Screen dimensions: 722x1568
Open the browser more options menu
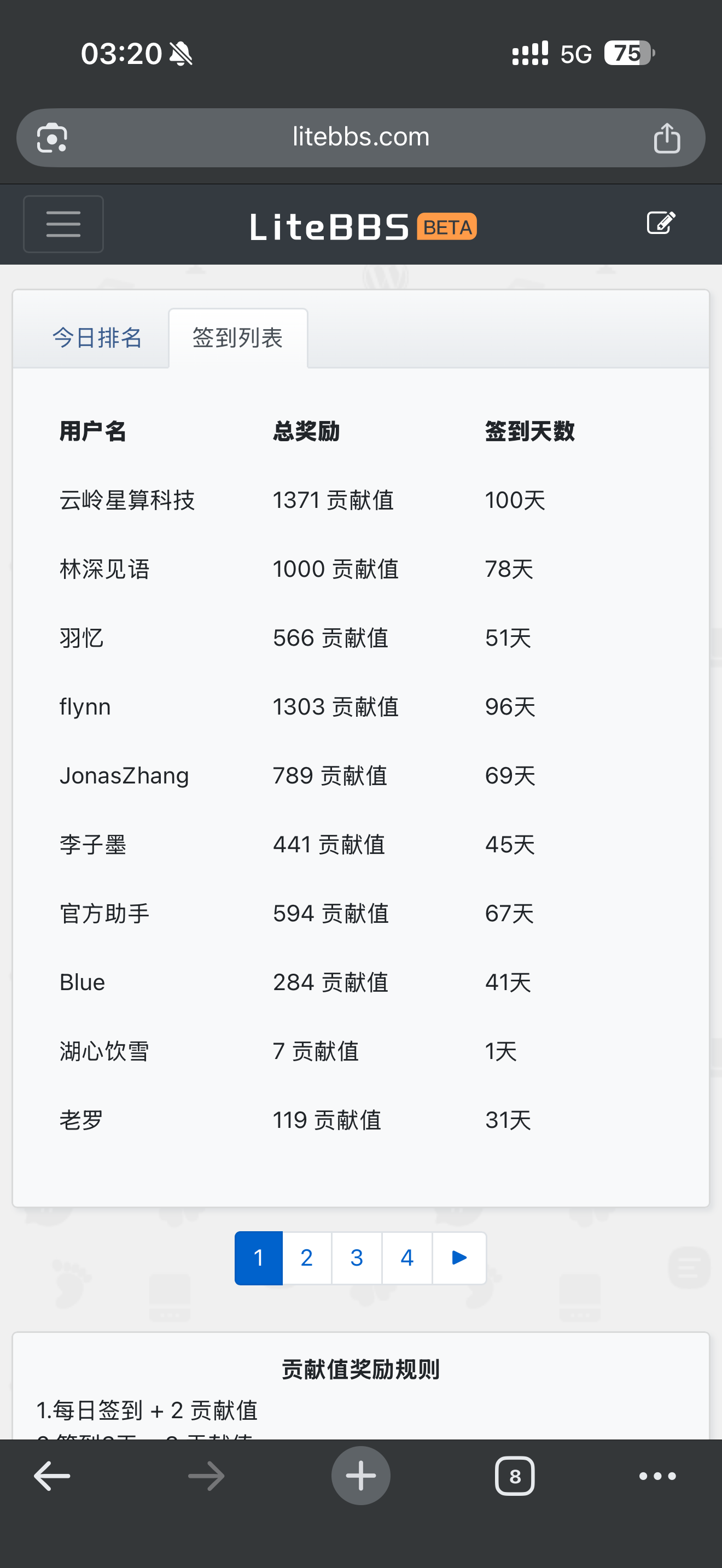(x=657, y=1476)
